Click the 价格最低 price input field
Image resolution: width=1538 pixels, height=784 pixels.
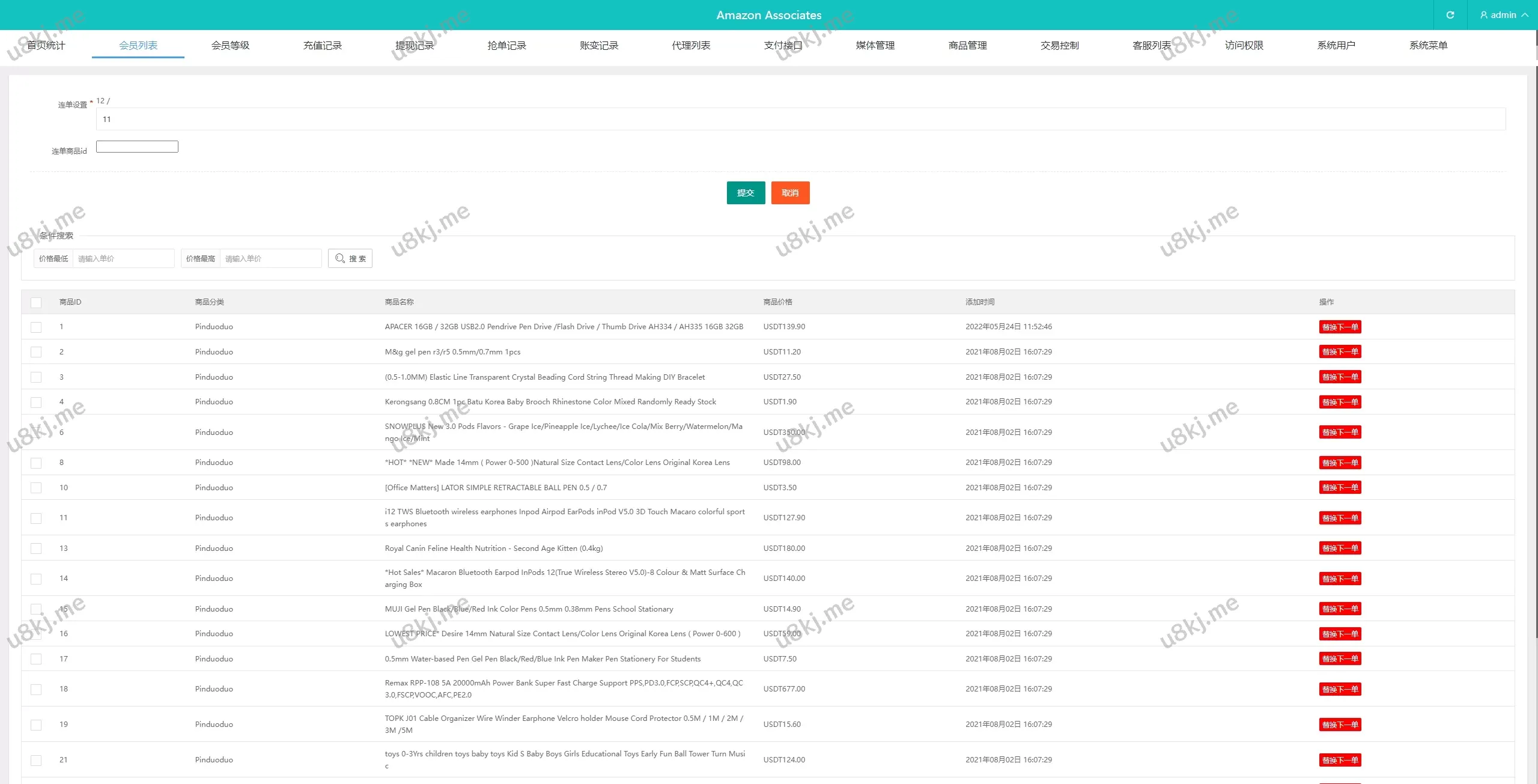coord(123,258)
